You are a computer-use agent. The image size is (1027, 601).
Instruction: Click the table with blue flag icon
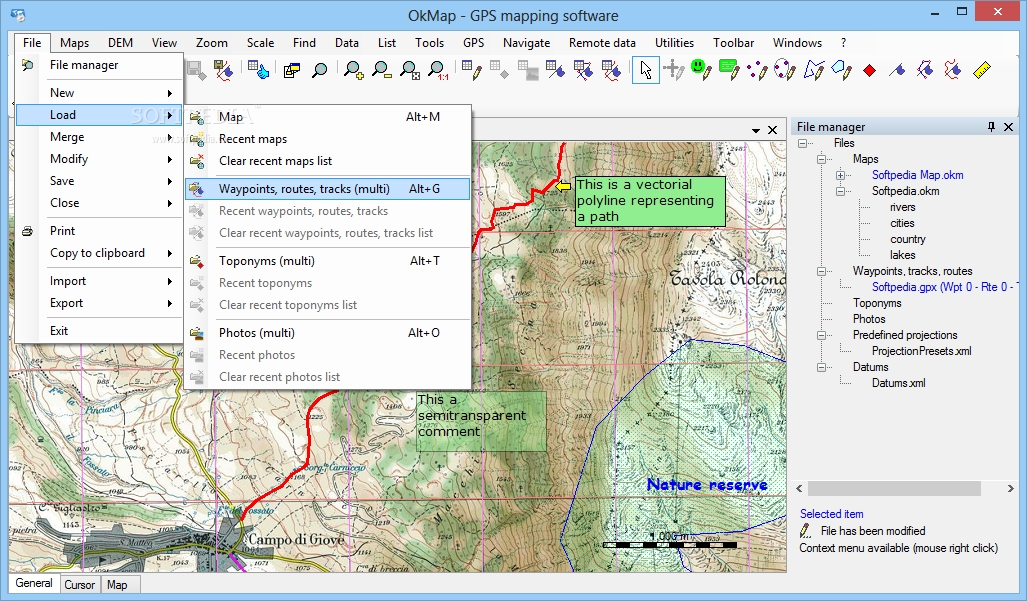(x=555, y=69)
